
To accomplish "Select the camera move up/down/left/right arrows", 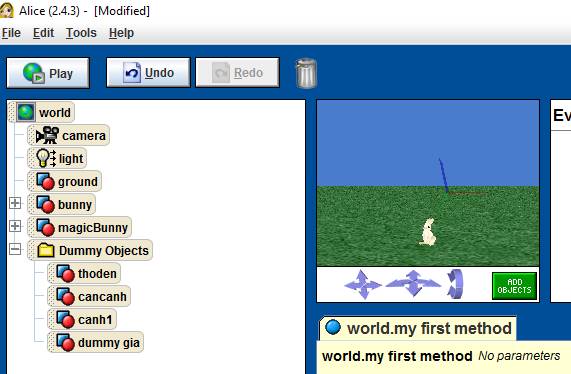I will (x=362, y=284).
